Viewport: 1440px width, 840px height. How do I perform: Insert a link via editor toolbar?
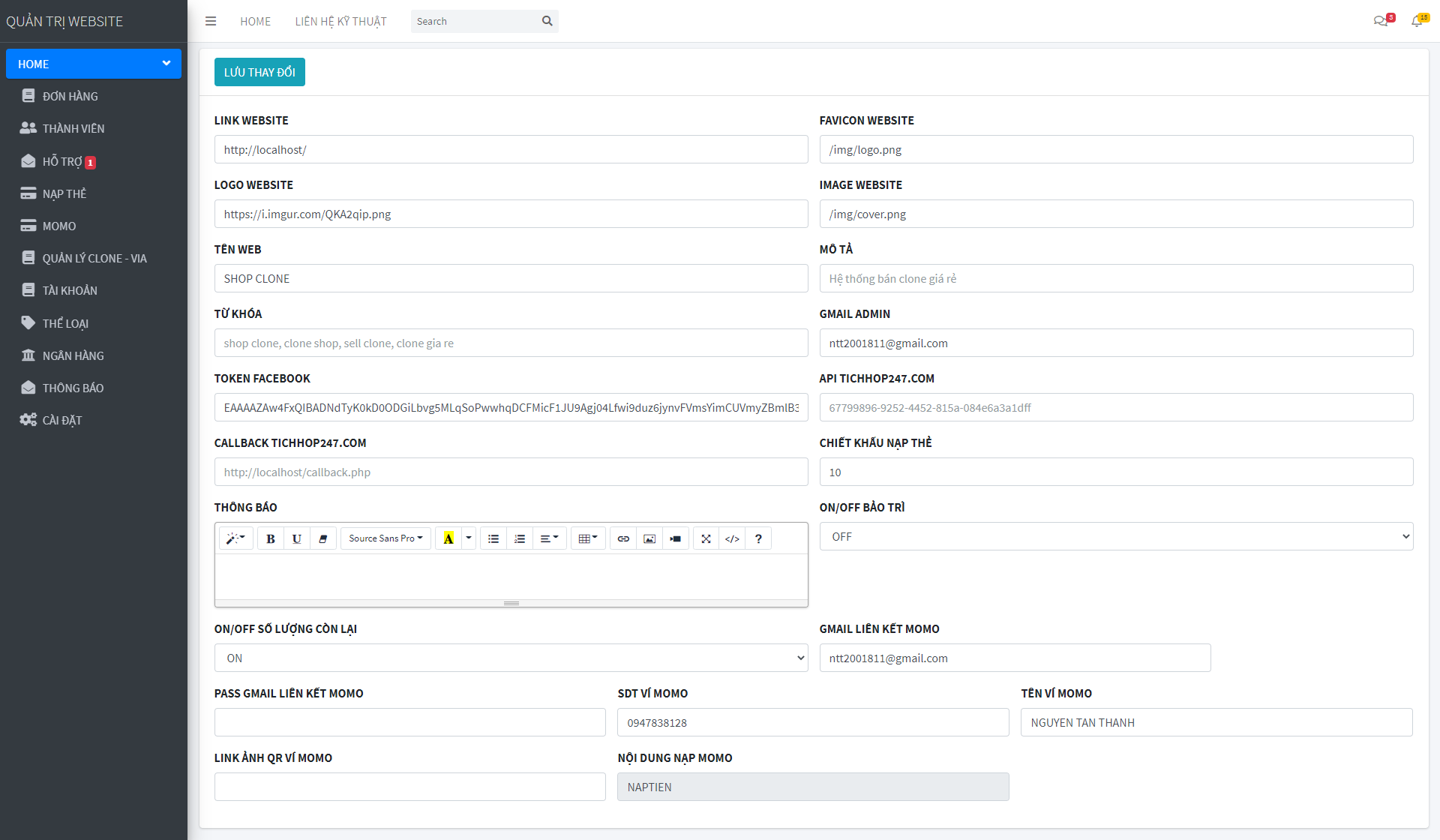[623, 538]
